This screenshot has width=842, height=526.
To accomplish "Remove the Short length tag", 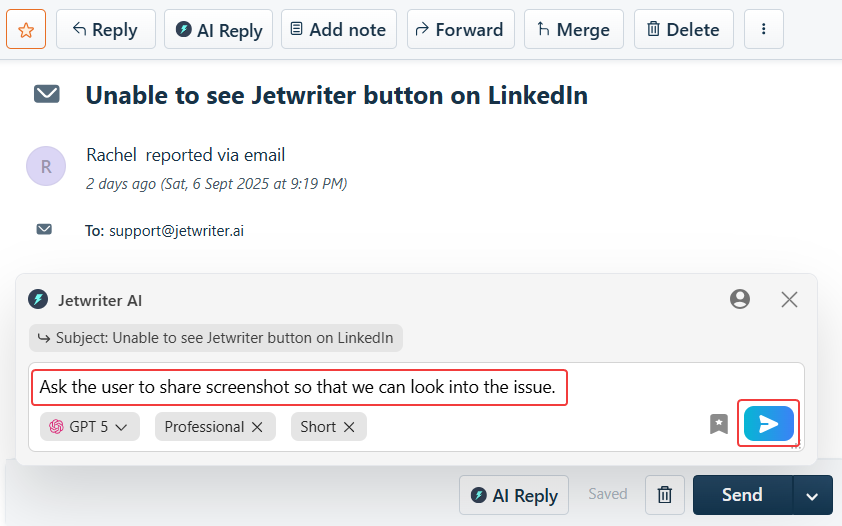I will [x=349, y=427].
